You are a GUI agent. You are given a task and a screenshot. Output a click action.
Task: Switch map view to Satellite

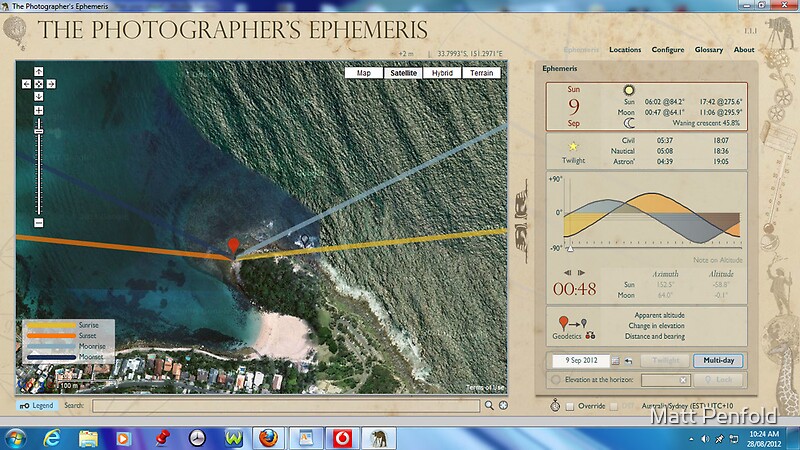click(x=404, y=73)
